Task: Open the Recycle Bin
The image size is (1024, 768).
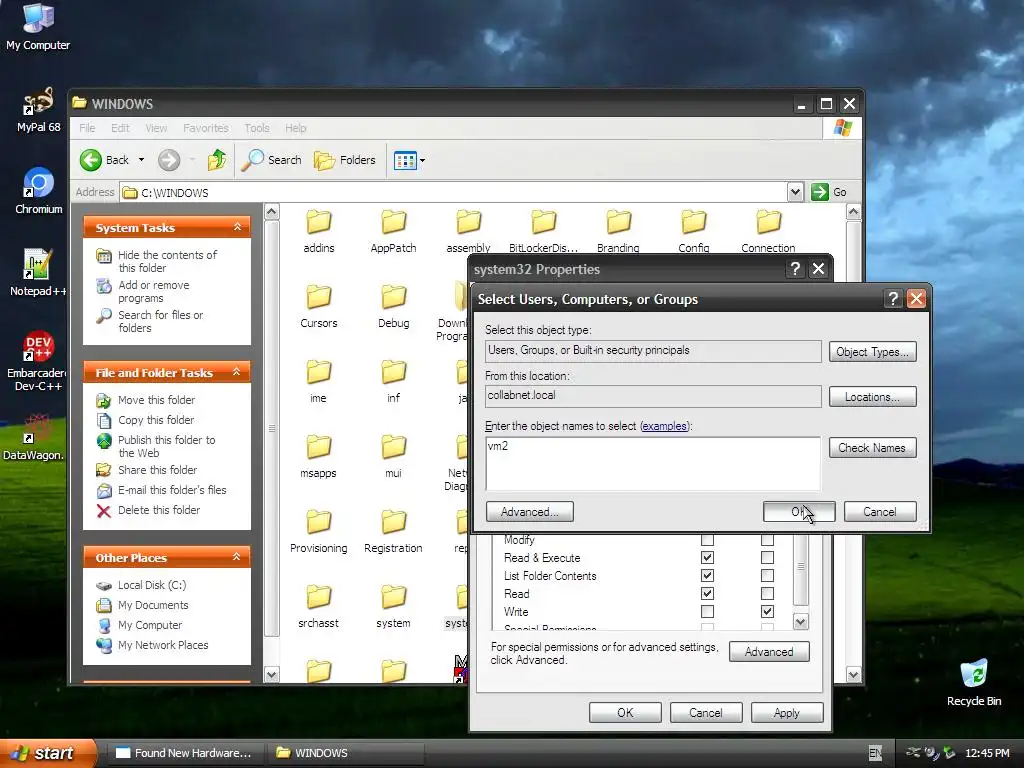Action: (974, 682)
